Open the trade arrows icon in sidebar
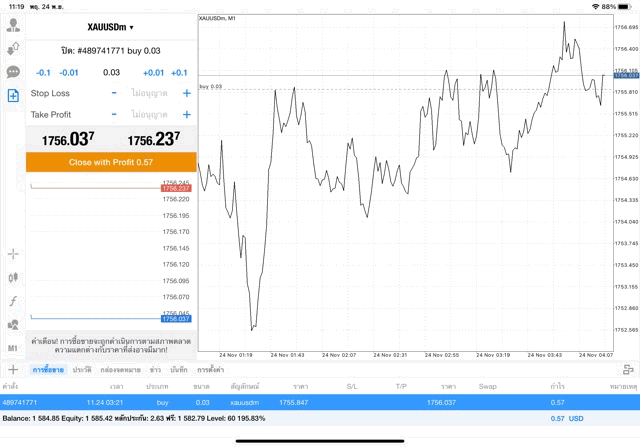Screen dimensions: 640x447 click(x=13, y=49)
